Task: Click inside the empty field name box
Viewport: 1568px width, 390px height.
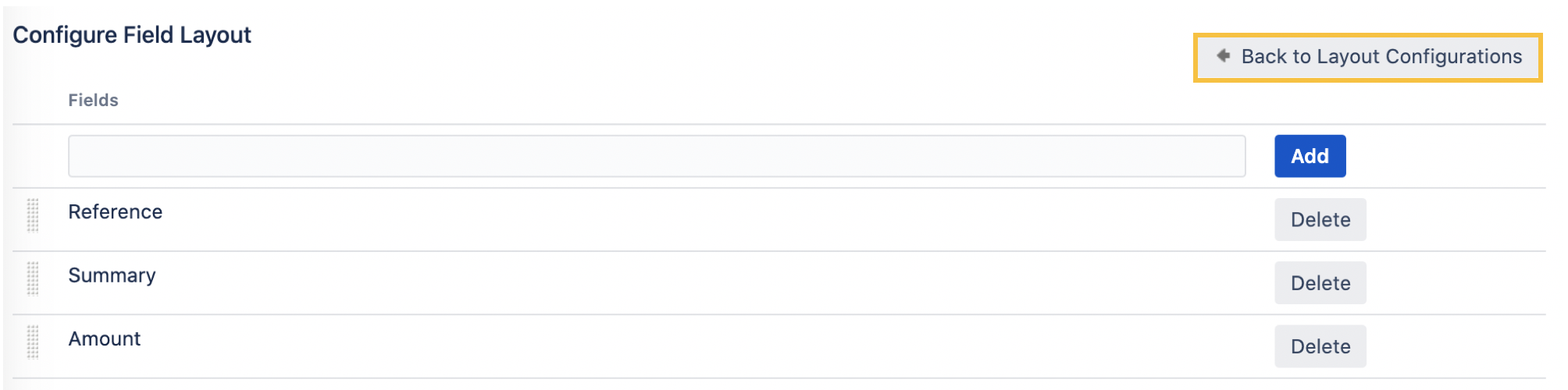Action: click(x=656, y=156)
